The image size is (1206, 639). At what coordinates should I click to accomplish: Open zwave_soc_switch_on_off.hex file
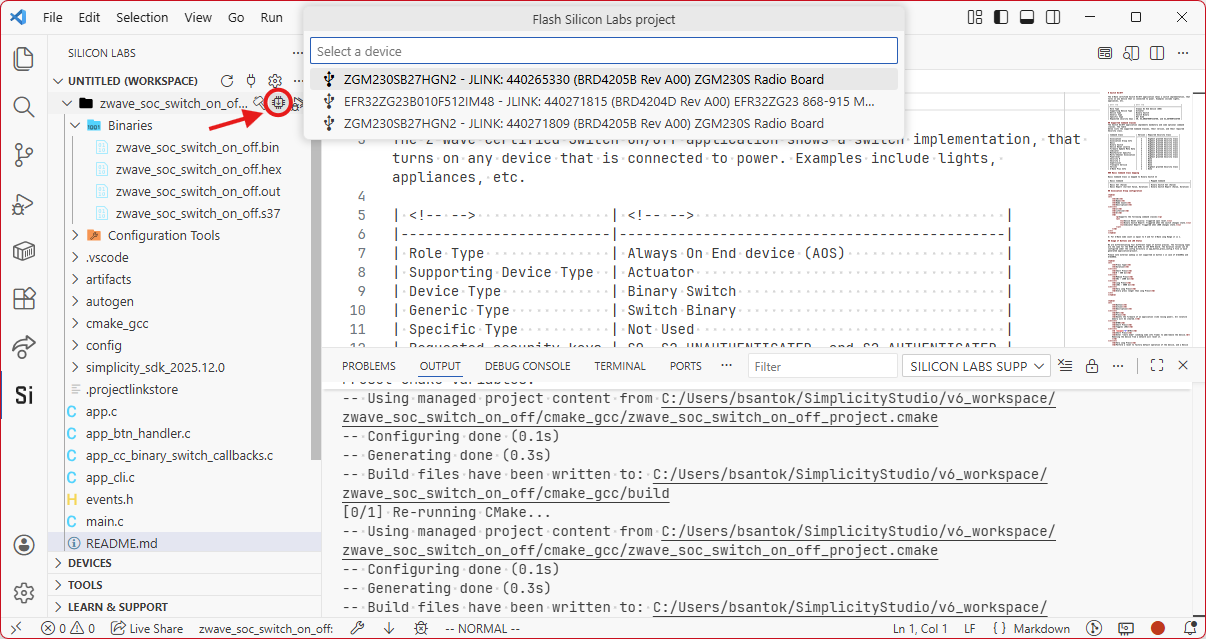click(198, 169)
